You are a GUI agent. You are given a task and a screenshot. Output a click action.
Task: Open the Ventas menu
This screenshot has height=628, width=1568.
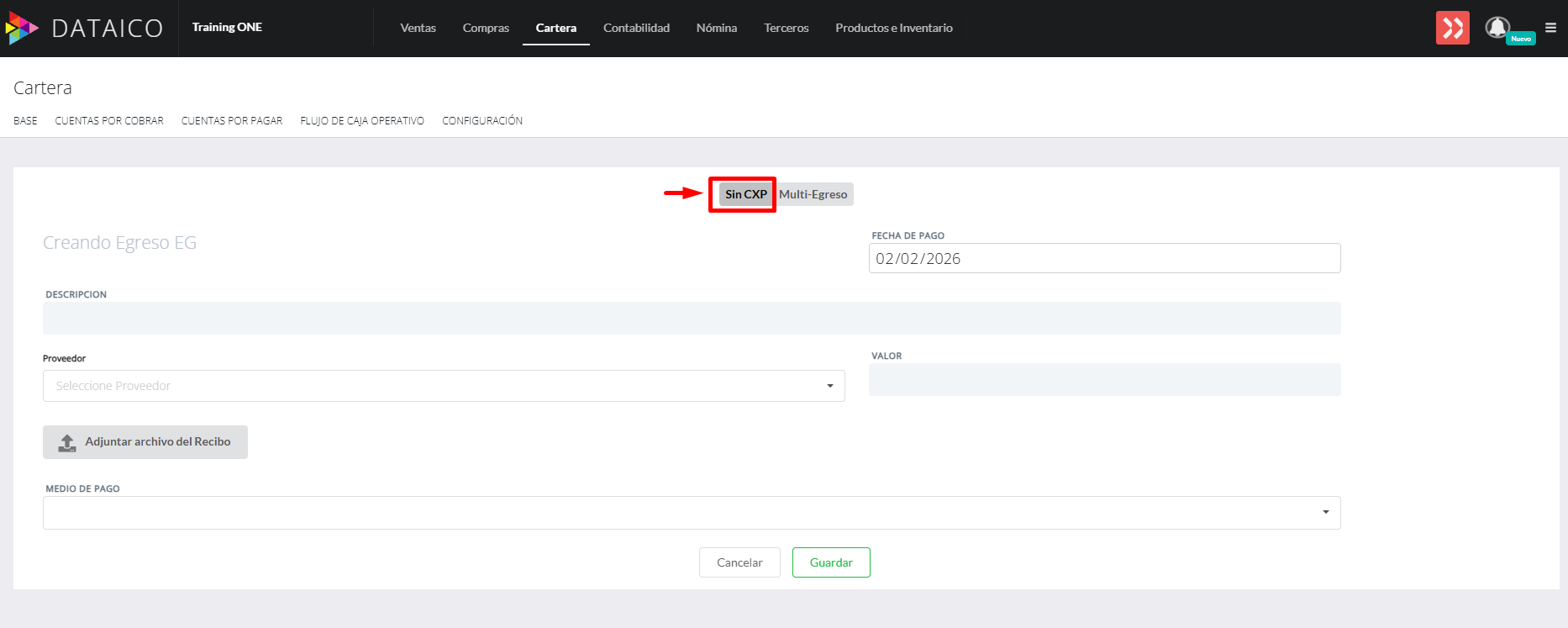click(418, 28)
